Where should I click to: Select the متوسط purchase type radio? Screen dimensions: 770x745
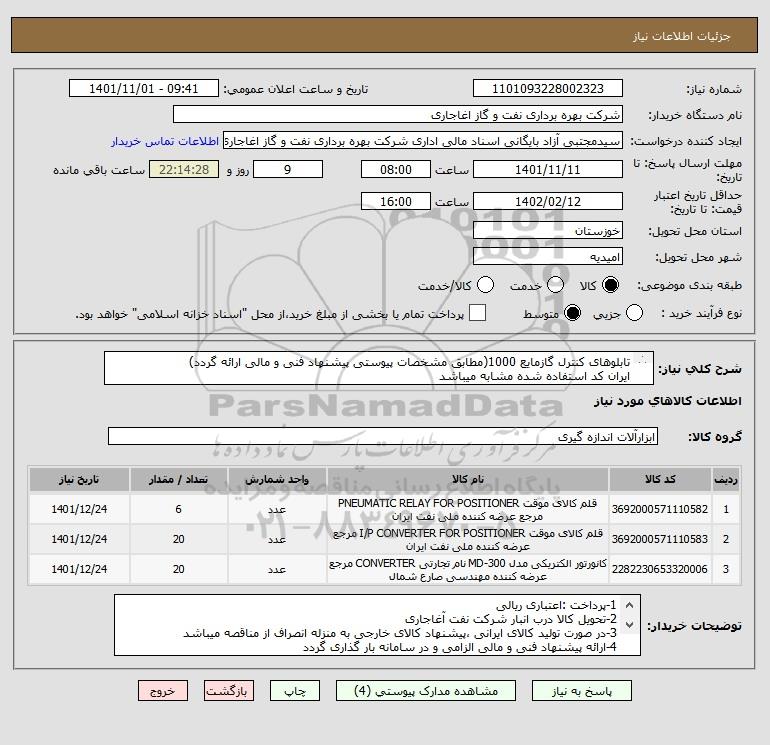tap(573, 313)
